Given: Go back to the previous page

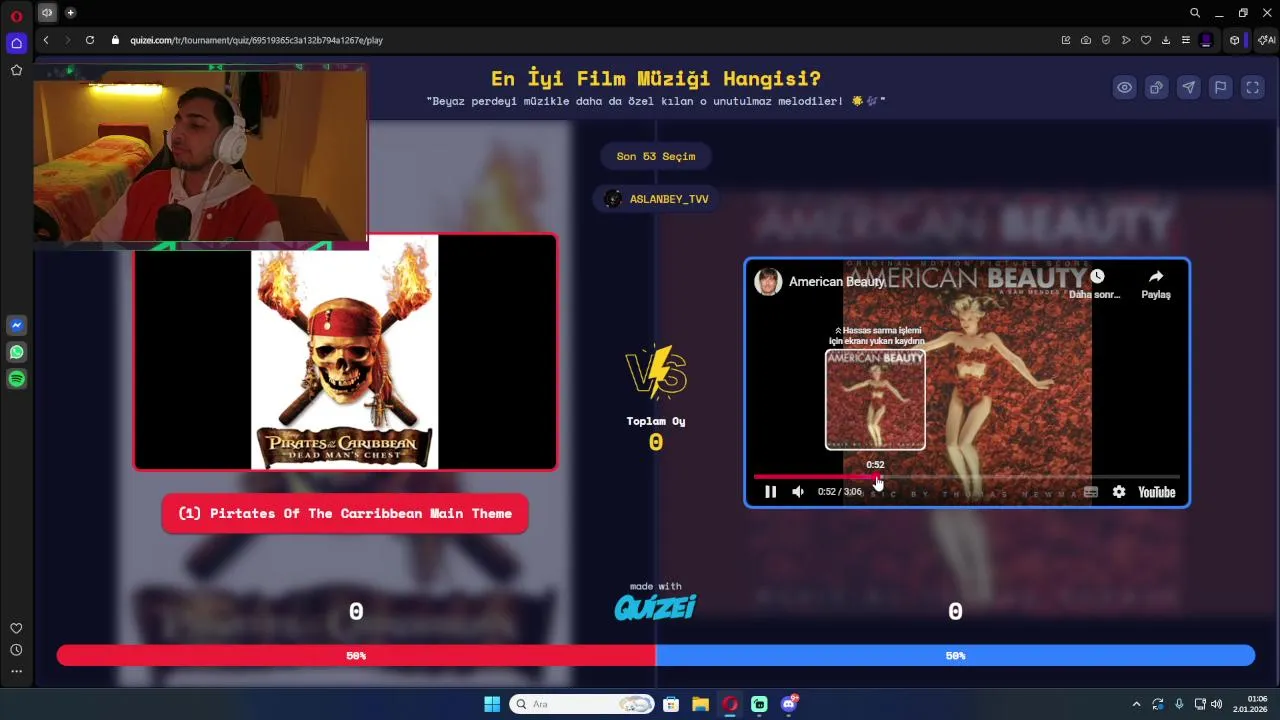Looking at the screenshot, I should (46, 40).
